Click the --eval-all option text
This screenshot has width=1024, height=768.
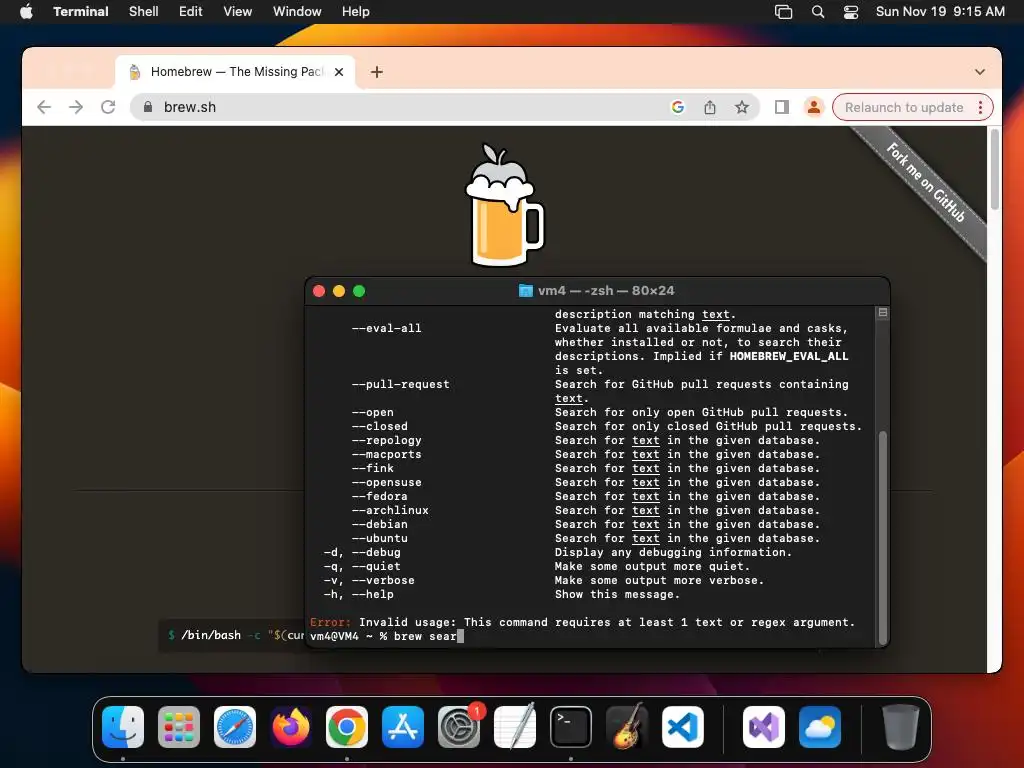[x=387, y=328]
